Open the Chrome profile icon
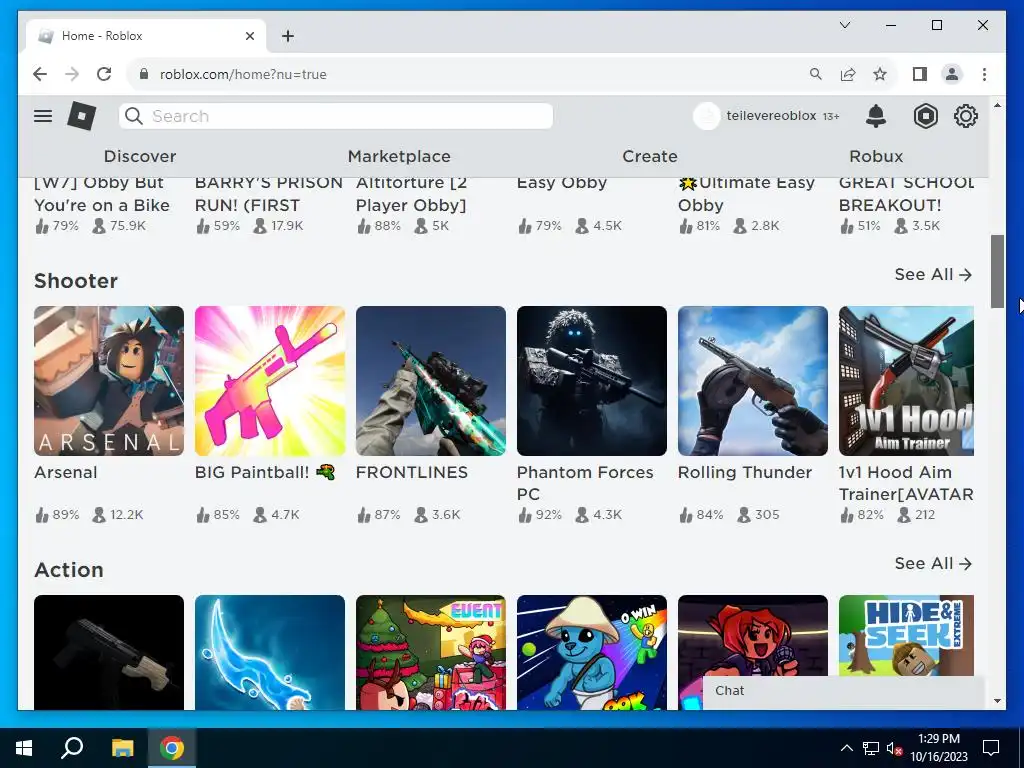This screenshot has width=1024, height=768. [952, 74]
